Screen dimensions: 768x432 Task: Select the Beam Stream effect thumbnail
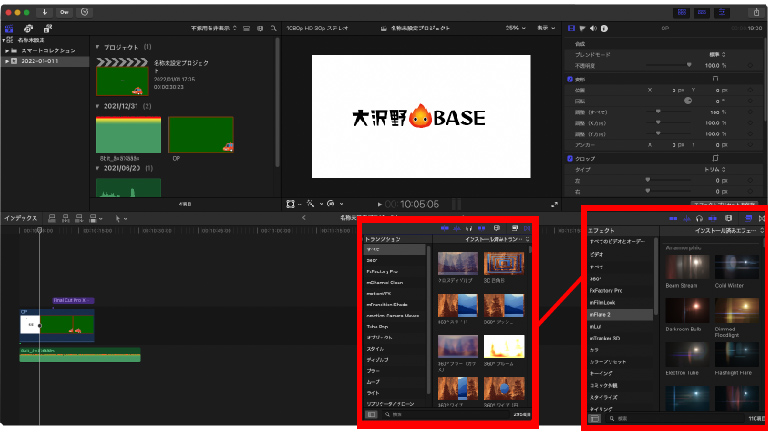[687, 267]
